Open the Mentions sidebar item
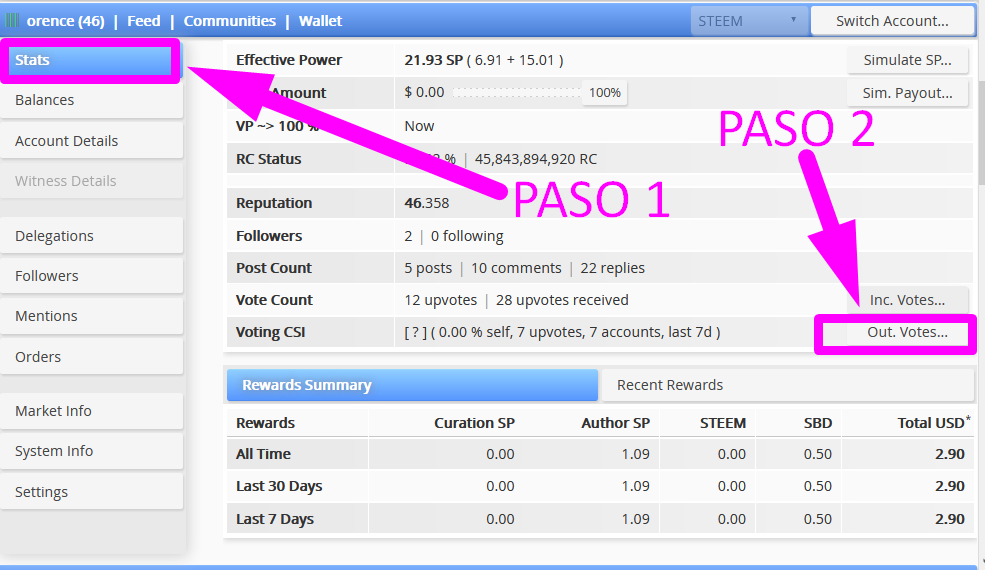This screenshot has width=985, height=570. (x=92, y=316)
